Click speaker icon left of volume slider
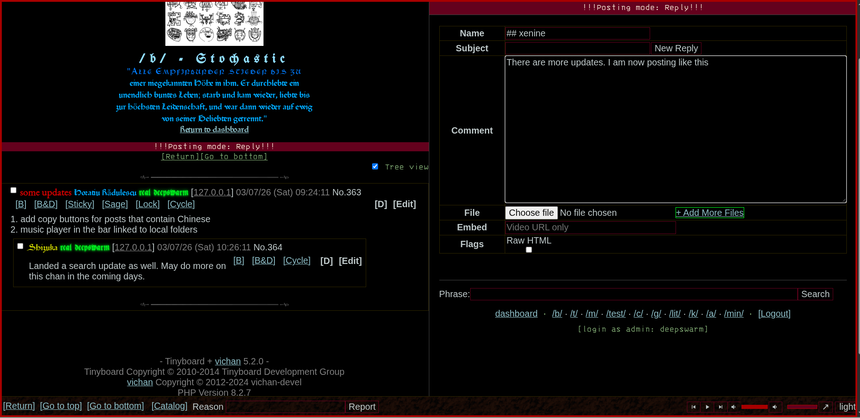The height and width of the screenshot is (418, 860). click(733, 407)
